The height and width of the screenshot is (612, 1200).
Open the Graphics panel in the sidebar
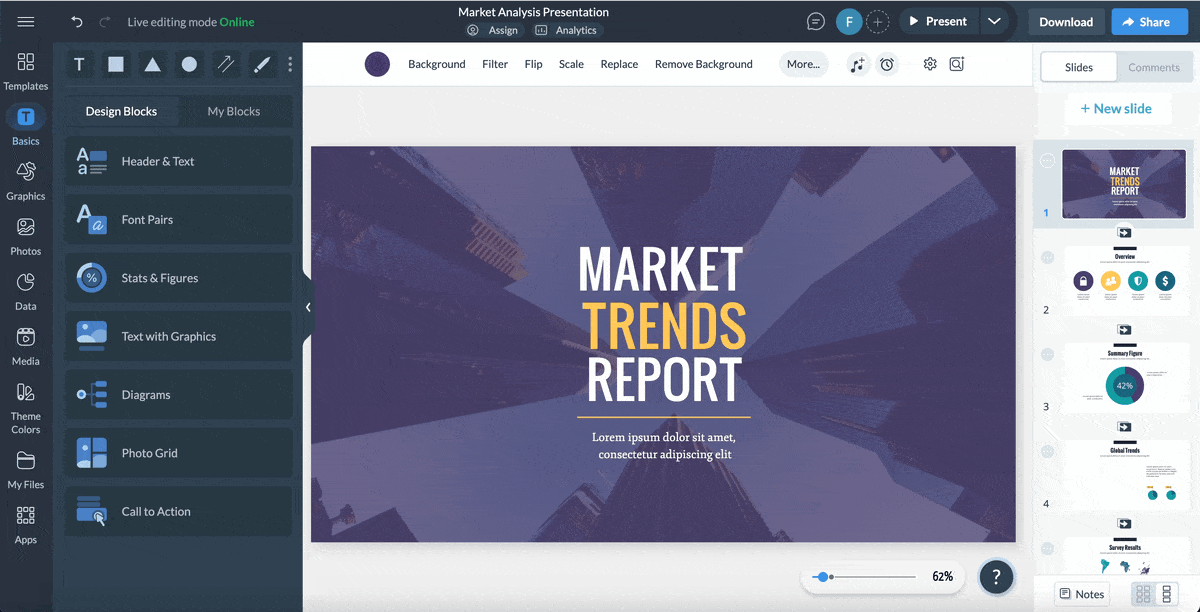click(25, 181)
